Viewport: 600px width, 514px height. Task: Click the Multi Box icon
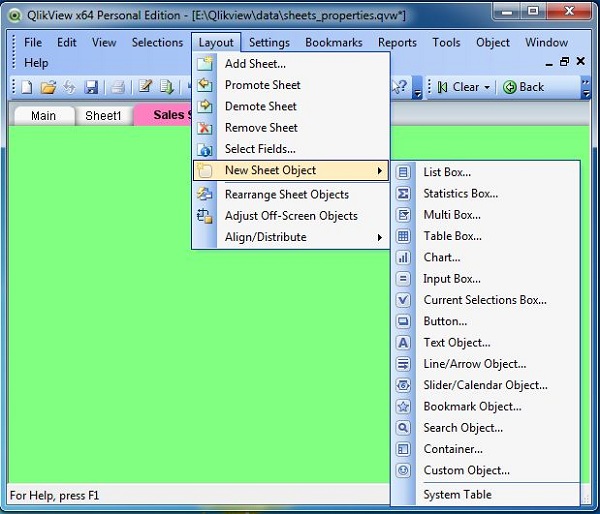tap(403, 215)
